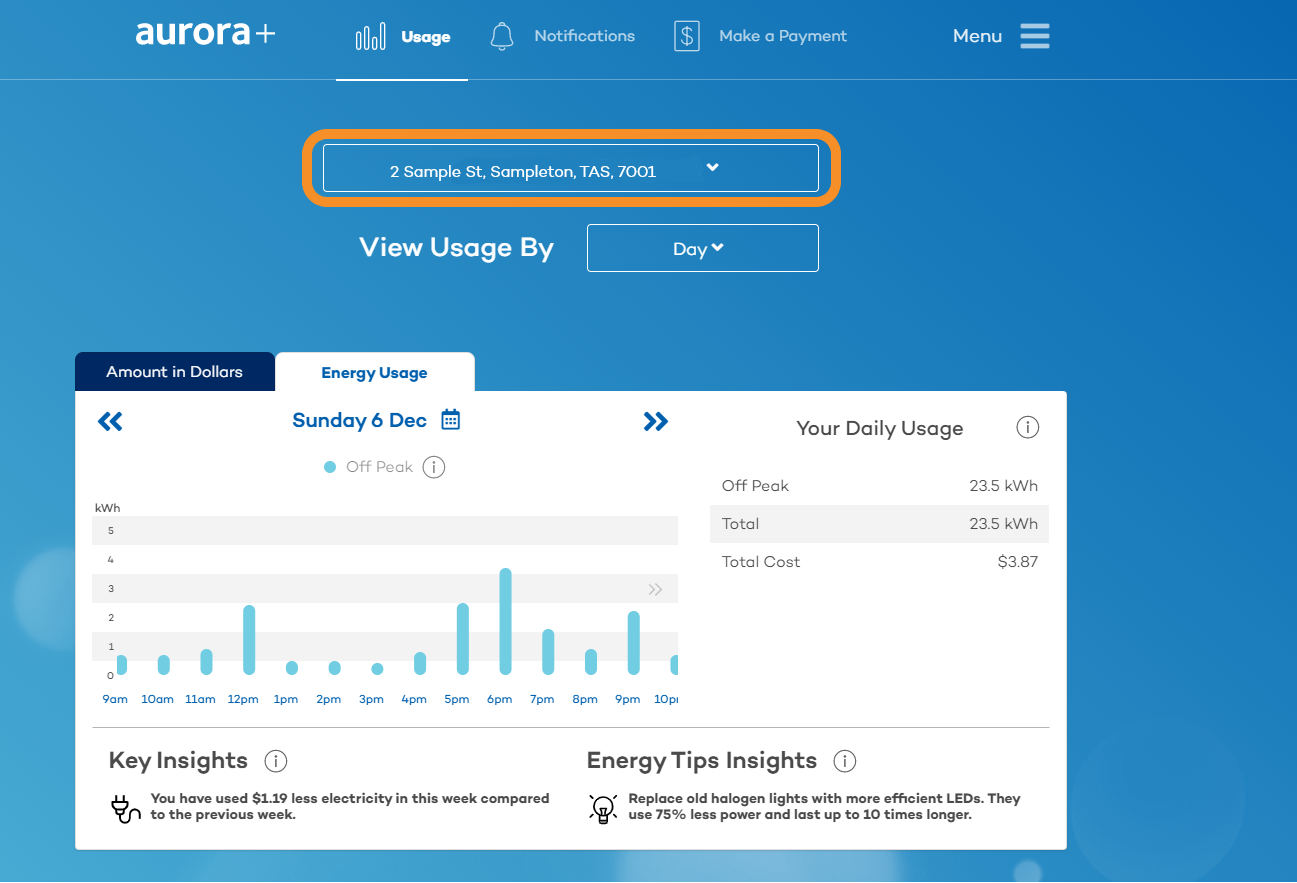Expand the chart with the double-chevron arrow
The height and width of the screenshot is (883, 1297).
[656, 589]
